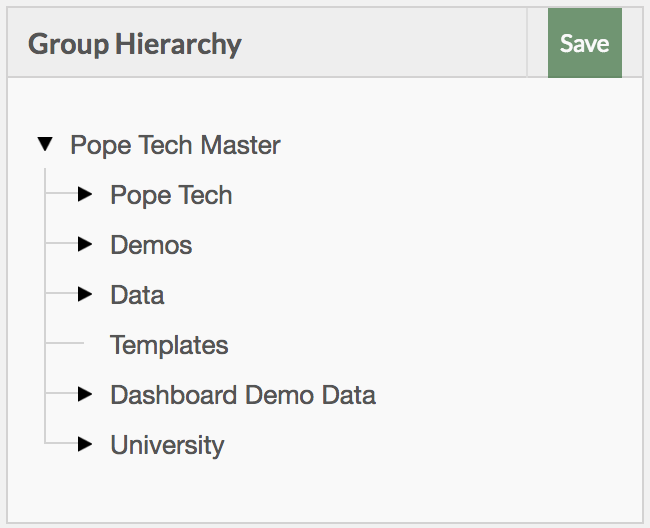Expand the University group triangle
The height and width of the screenshot is (528, 650).
pyautogui.click(x=85, y=444)
